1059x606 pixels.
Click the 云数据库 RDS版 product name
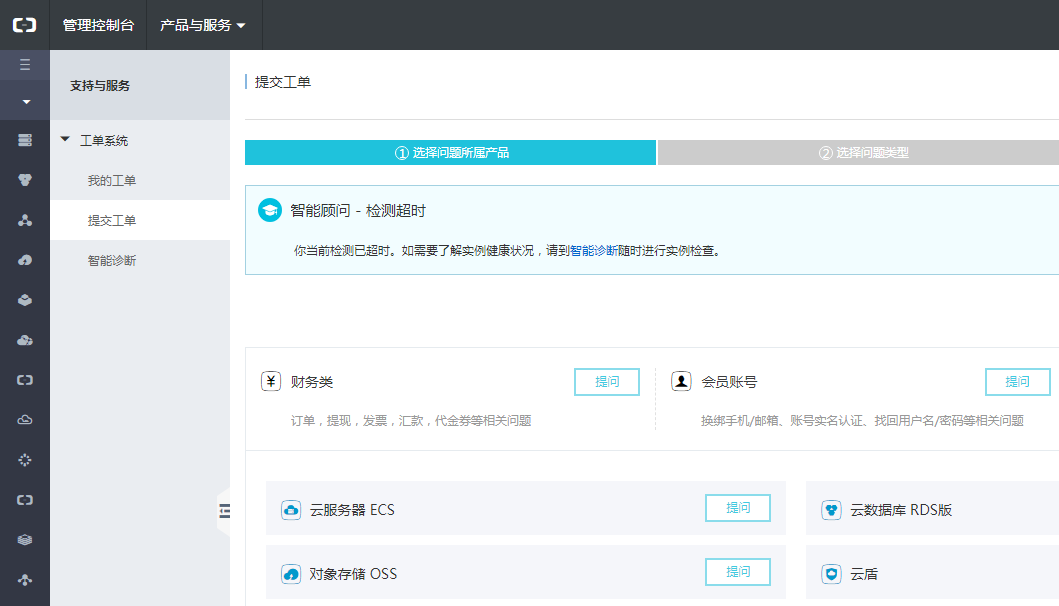click(901, 510)
